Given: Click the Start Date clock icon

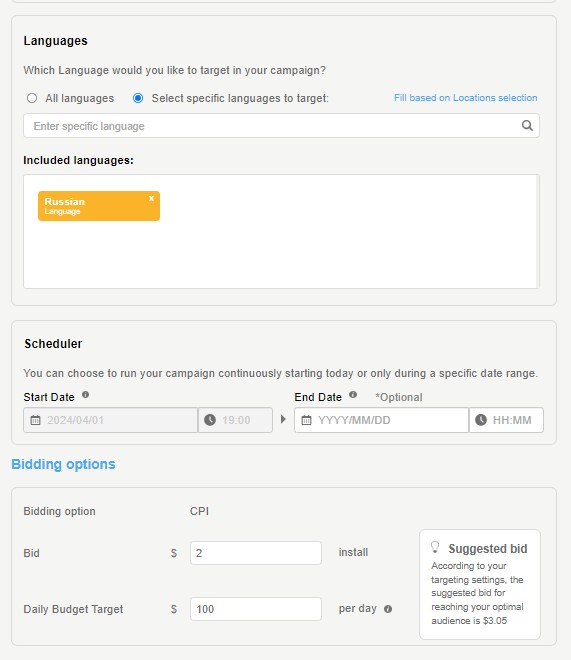Looking at the screenshot, I should (x=210, y=420).
